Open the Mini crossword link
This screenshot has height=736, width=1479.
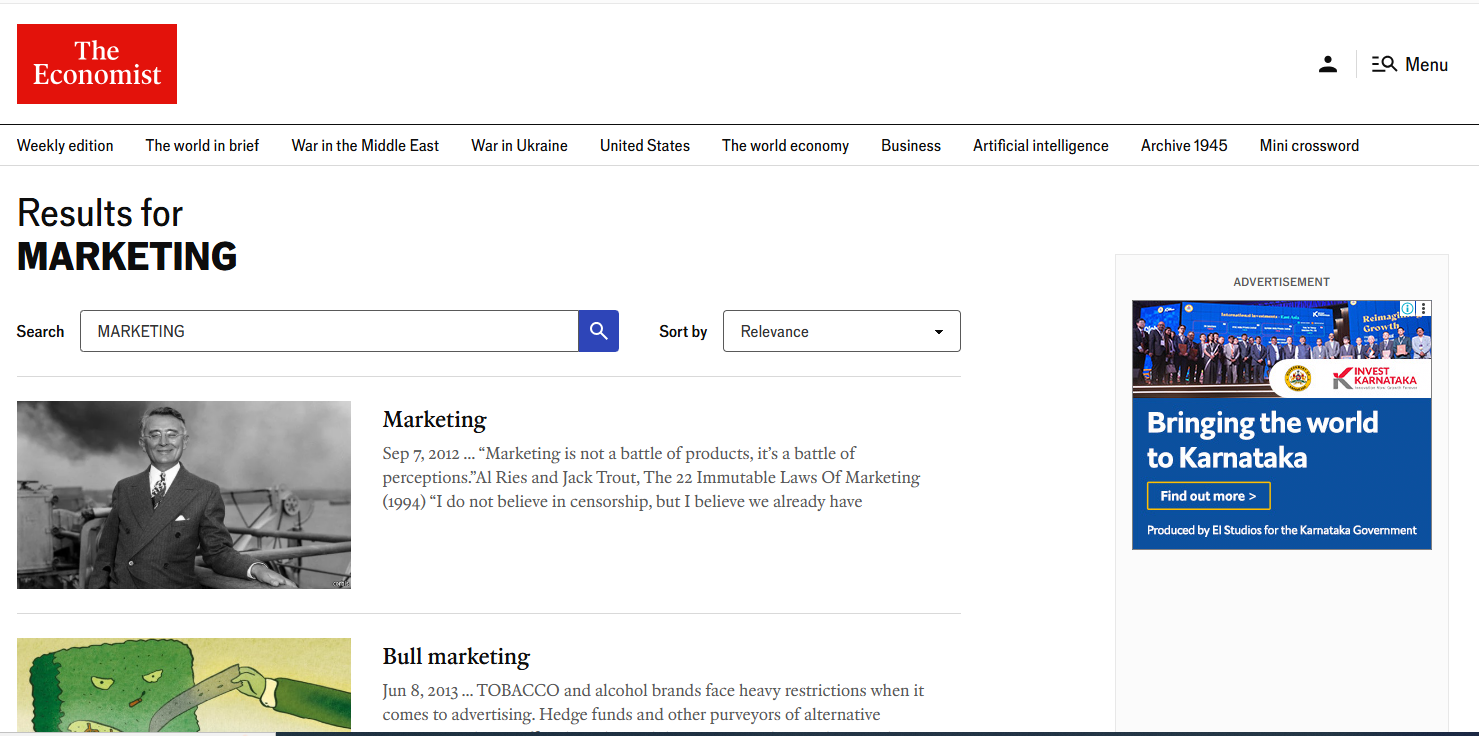click(x=1308, y=146)
